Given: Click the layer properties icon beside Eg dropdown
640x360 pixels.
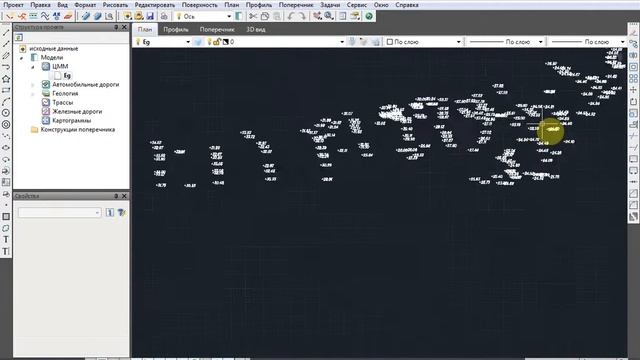Looking at the screenshot, I should pos(198,42).
